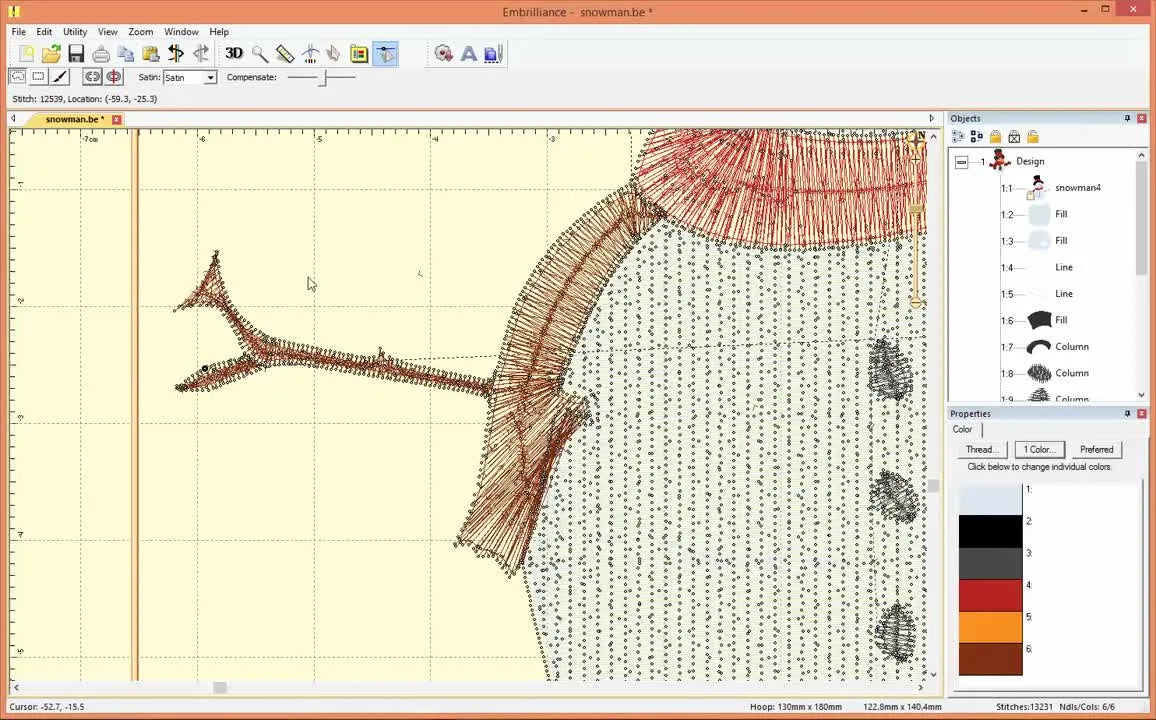
Task: Select the magnifying glass zoom tool
Action: [x=260, y=54]
